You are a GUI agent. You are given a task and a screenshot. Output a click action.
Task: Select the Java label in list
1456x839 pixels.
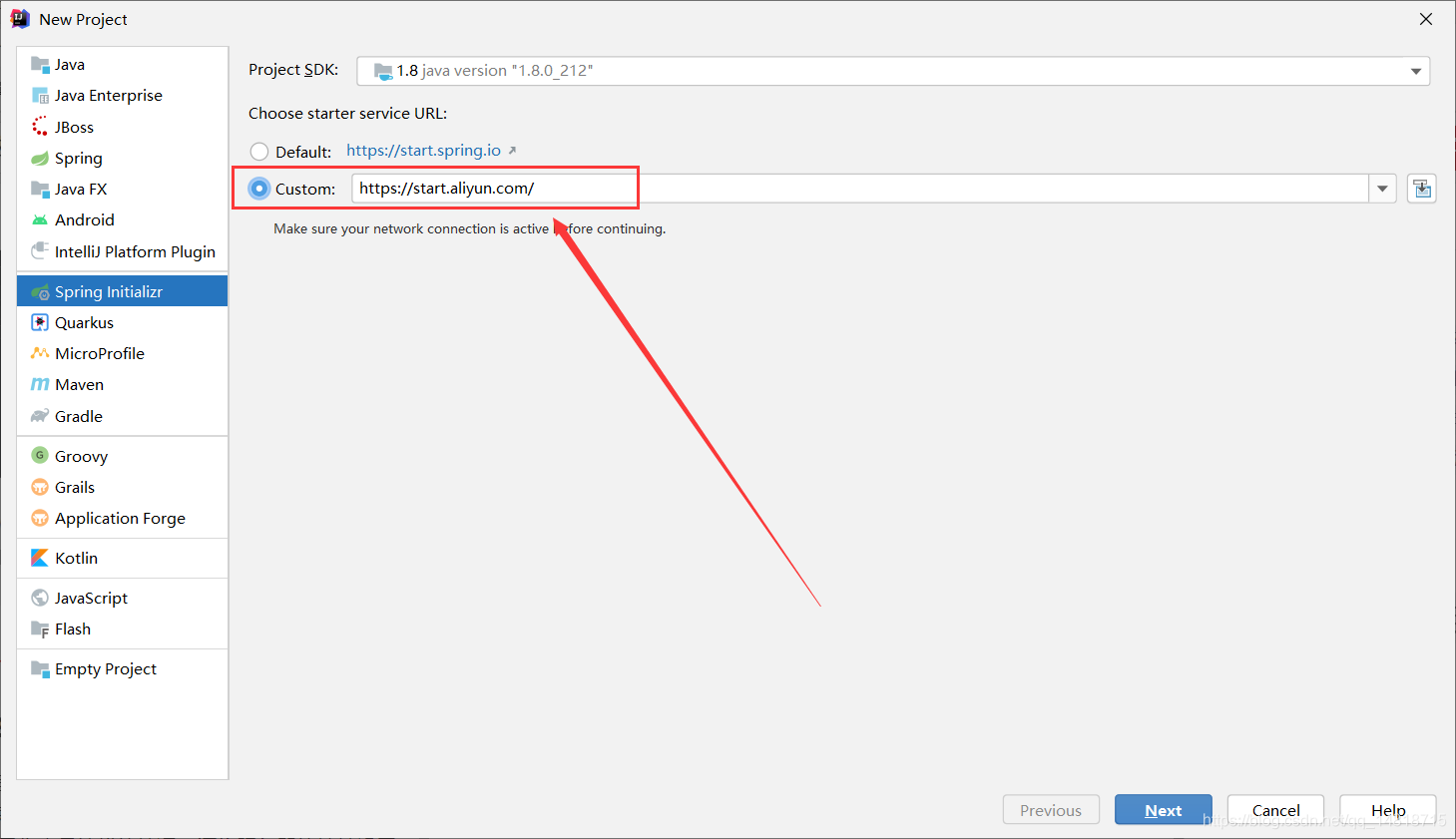click(70, 65)
